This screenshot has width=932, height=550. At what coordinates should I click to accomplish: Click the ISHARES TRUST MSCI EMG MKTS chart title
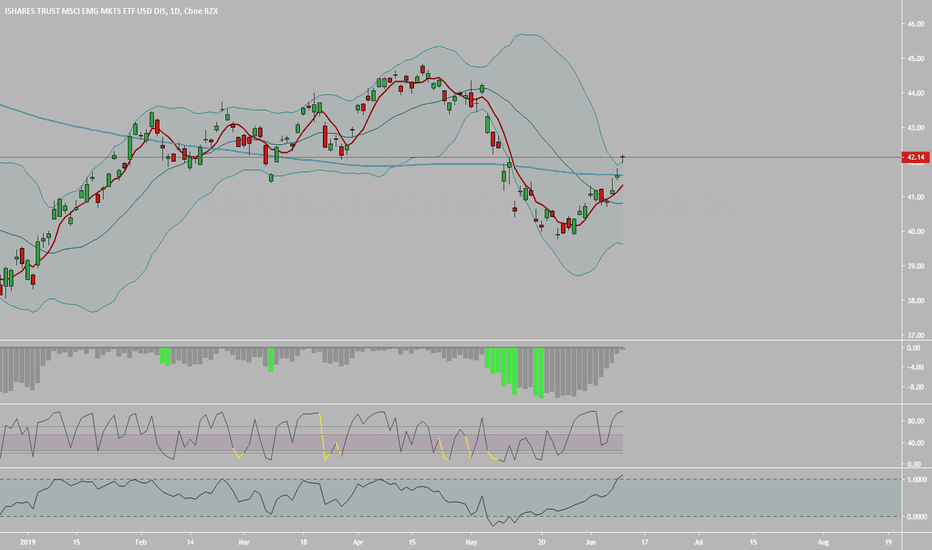click(x=110, y=11)
